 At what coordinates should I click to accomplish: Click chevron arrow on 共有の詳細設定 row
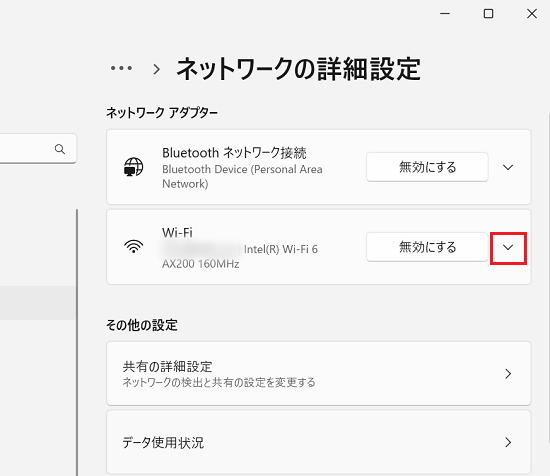tap(508, 374)
